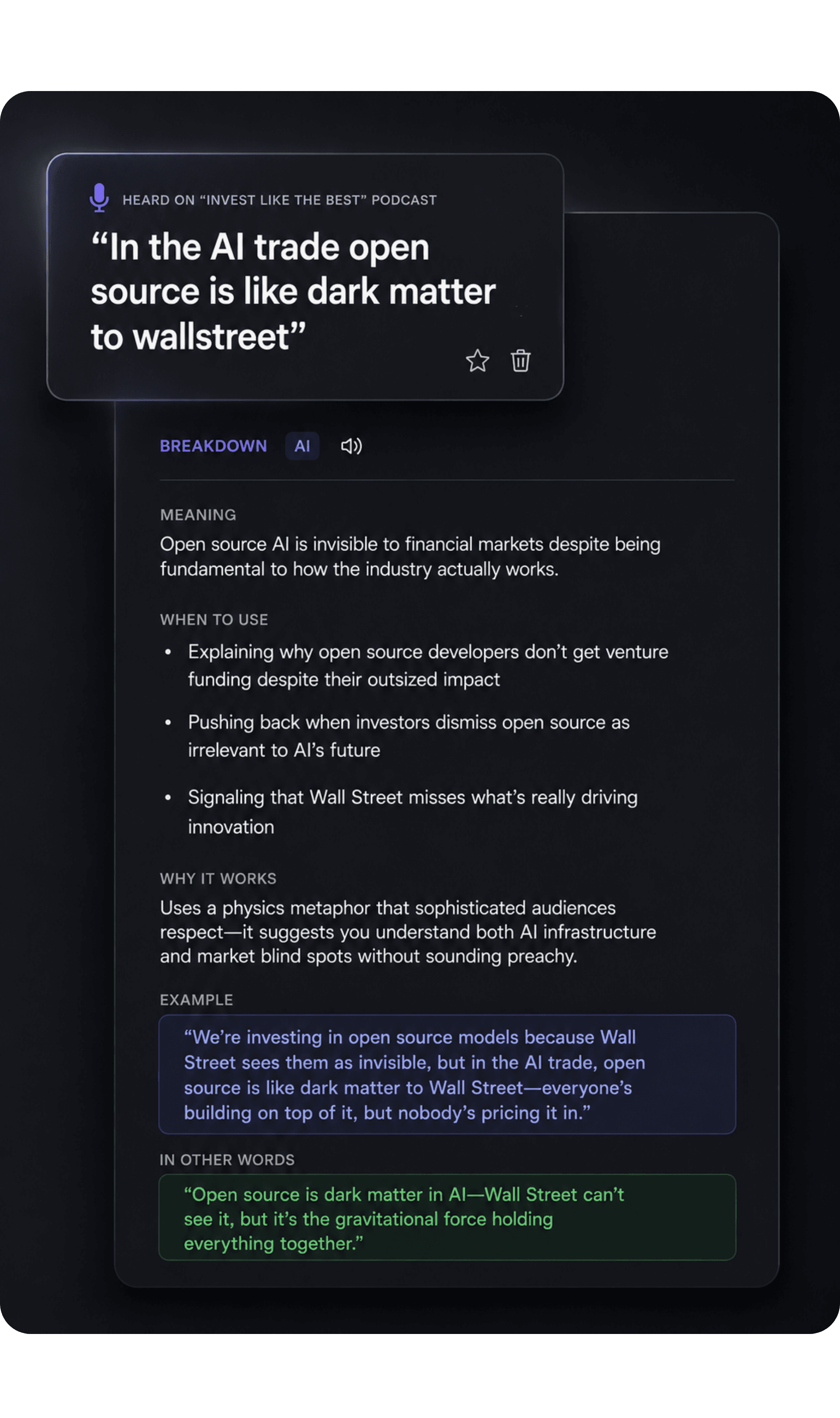840x1418 pixels.
Task: Click the IN OTHER WORDS heading
Action: click(227, 1160)
